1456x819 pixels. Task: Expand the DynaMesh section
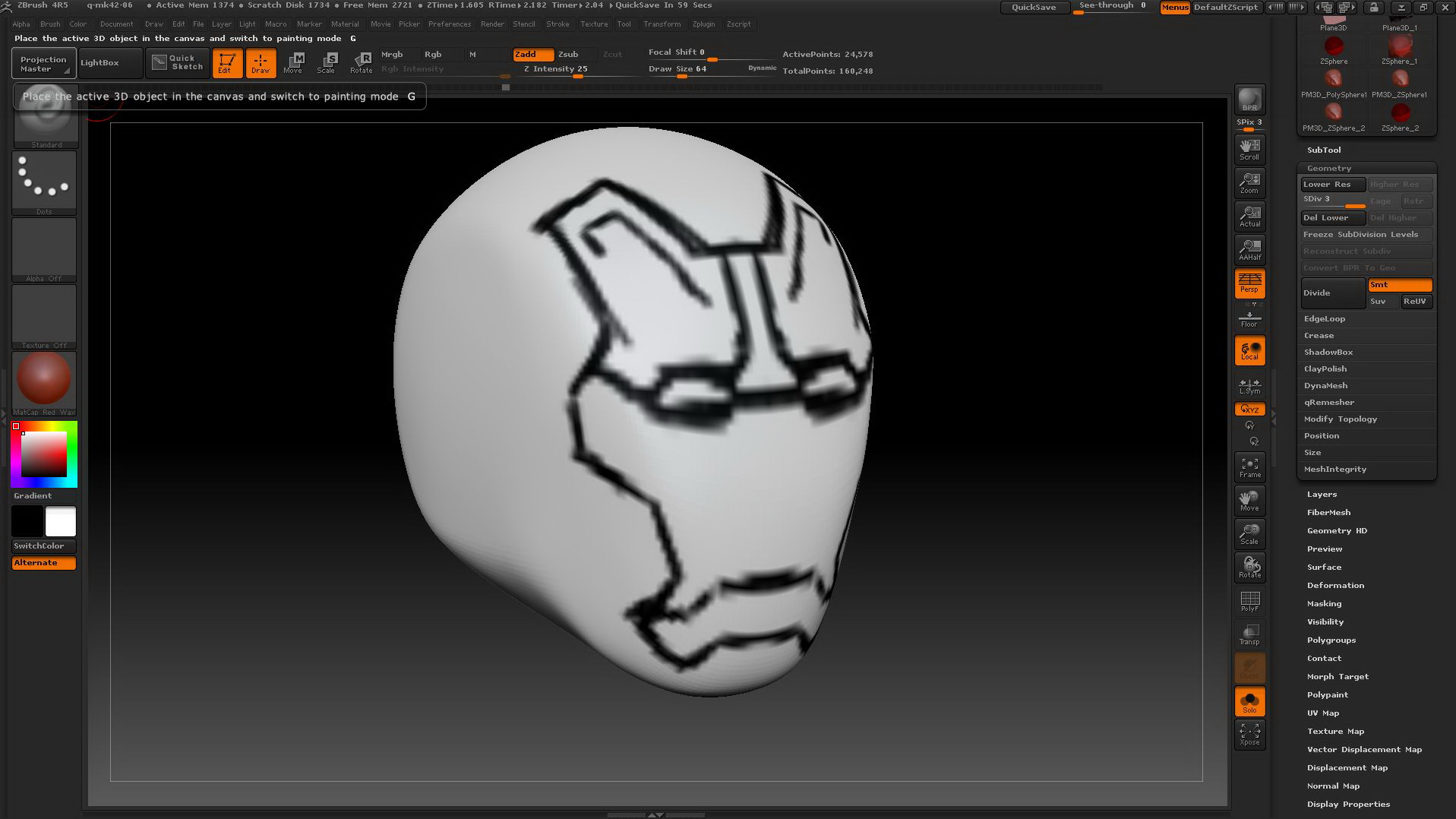(x=1326, y=386)
